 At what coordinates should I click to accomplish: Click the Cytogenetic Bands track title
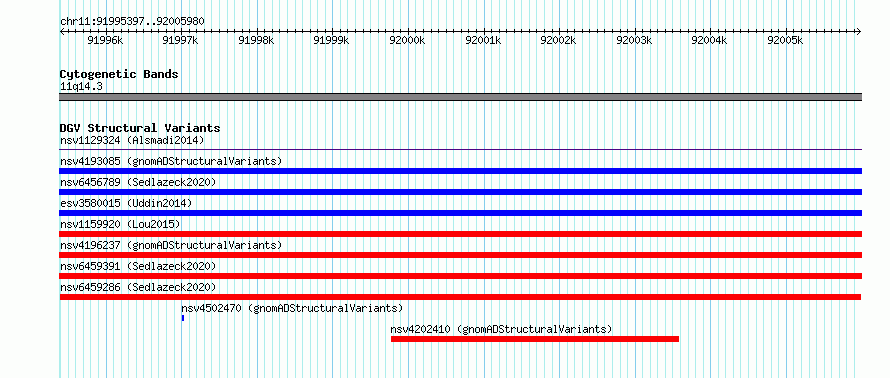(x=119, y=74)
